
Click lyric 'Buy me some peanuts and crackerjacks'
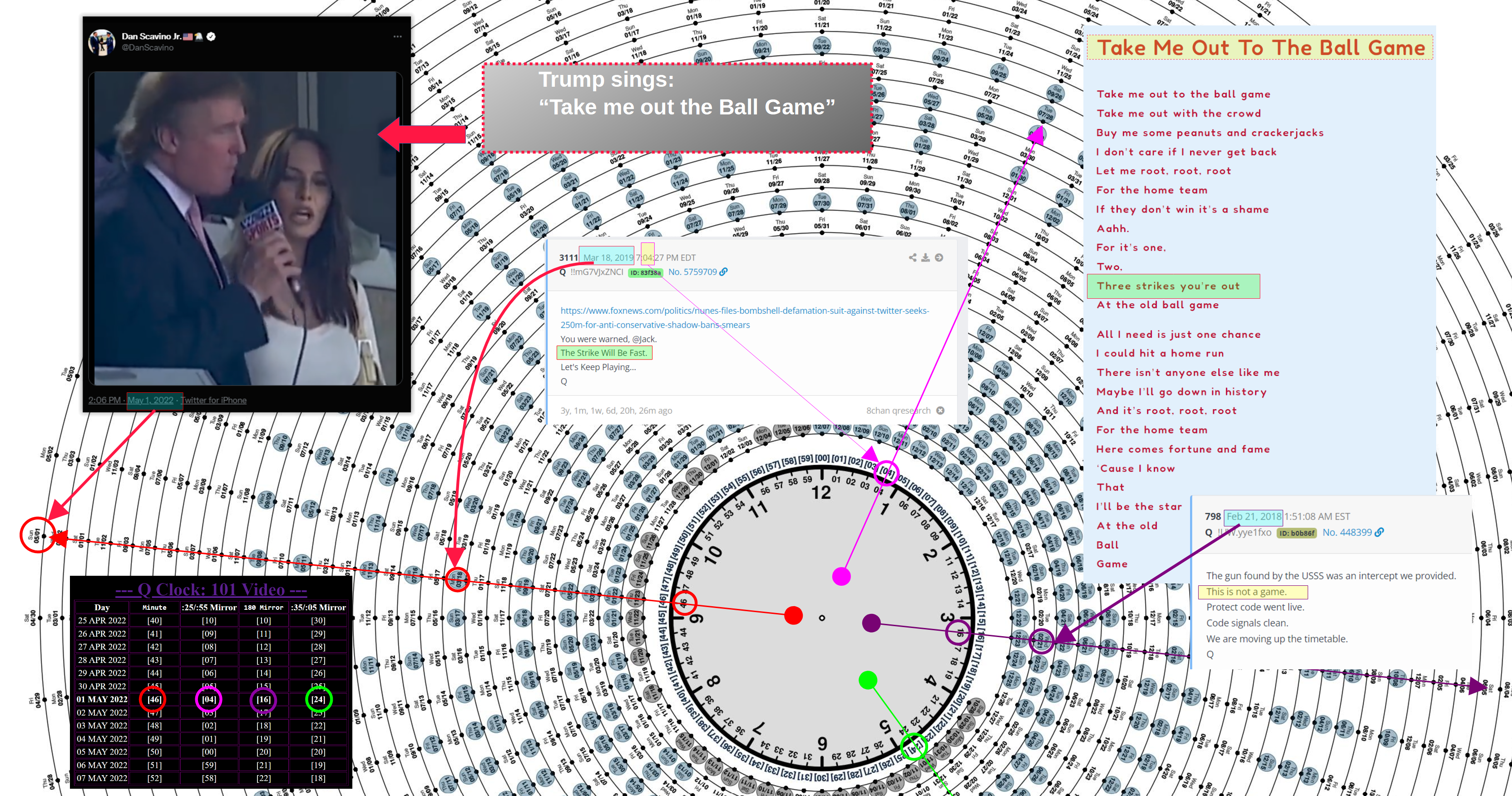pyautogui.click(x=1210, y=133)
